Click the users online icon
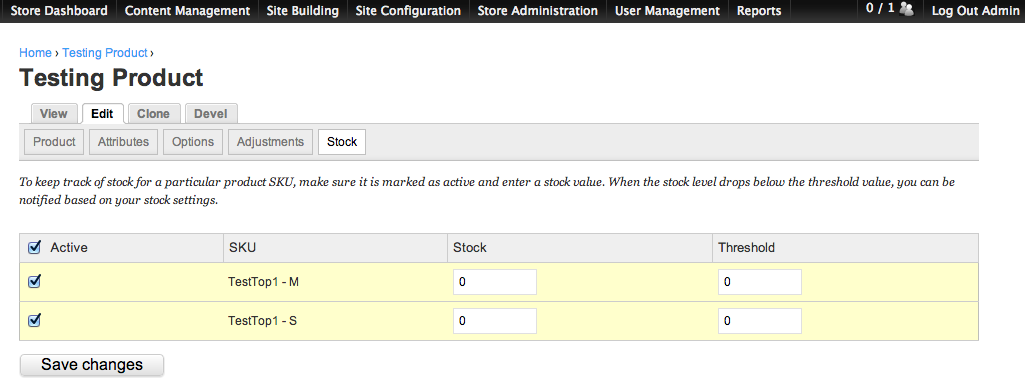The height and width of the screenshot is (384, 1025). [906, 9]
